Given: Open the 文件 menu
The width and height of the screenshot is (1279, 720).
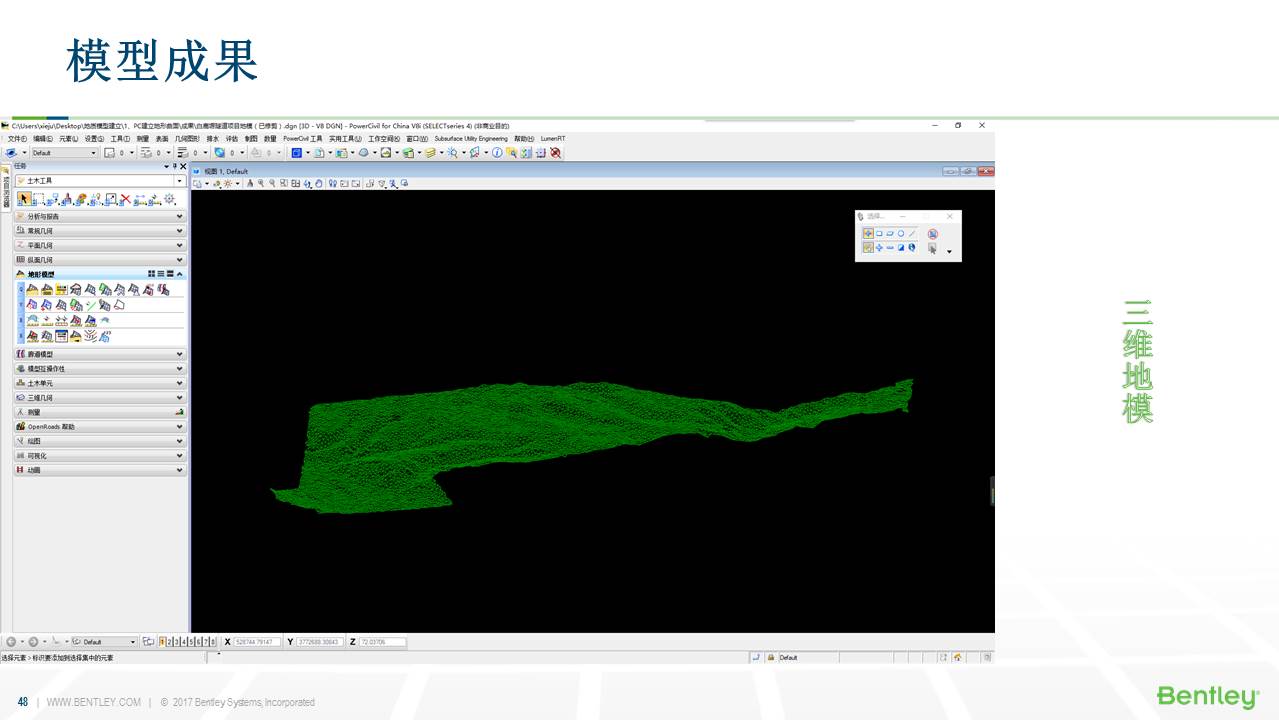Looking at the screenshot, I should click(x=17, y=139).
